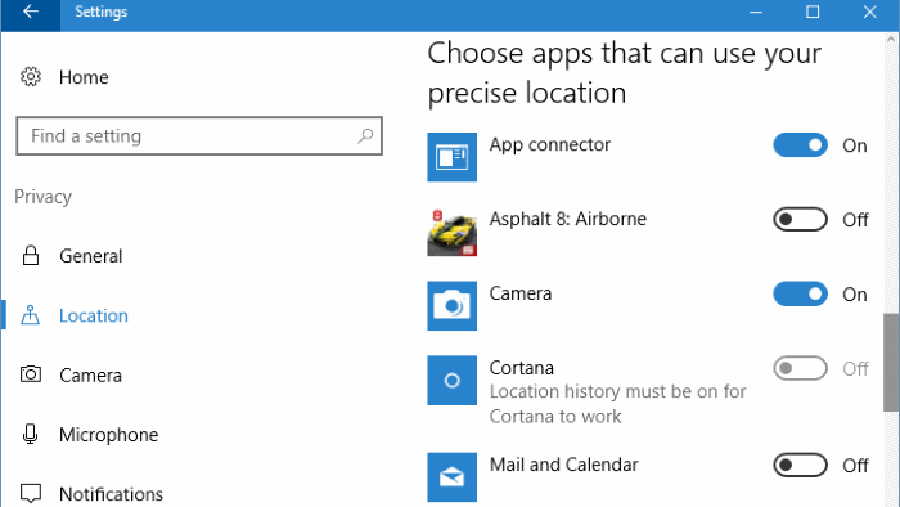900x507 pixels.
Task: Click 'Choose apps that can use your precise location' heading
Action: point(624,73)
